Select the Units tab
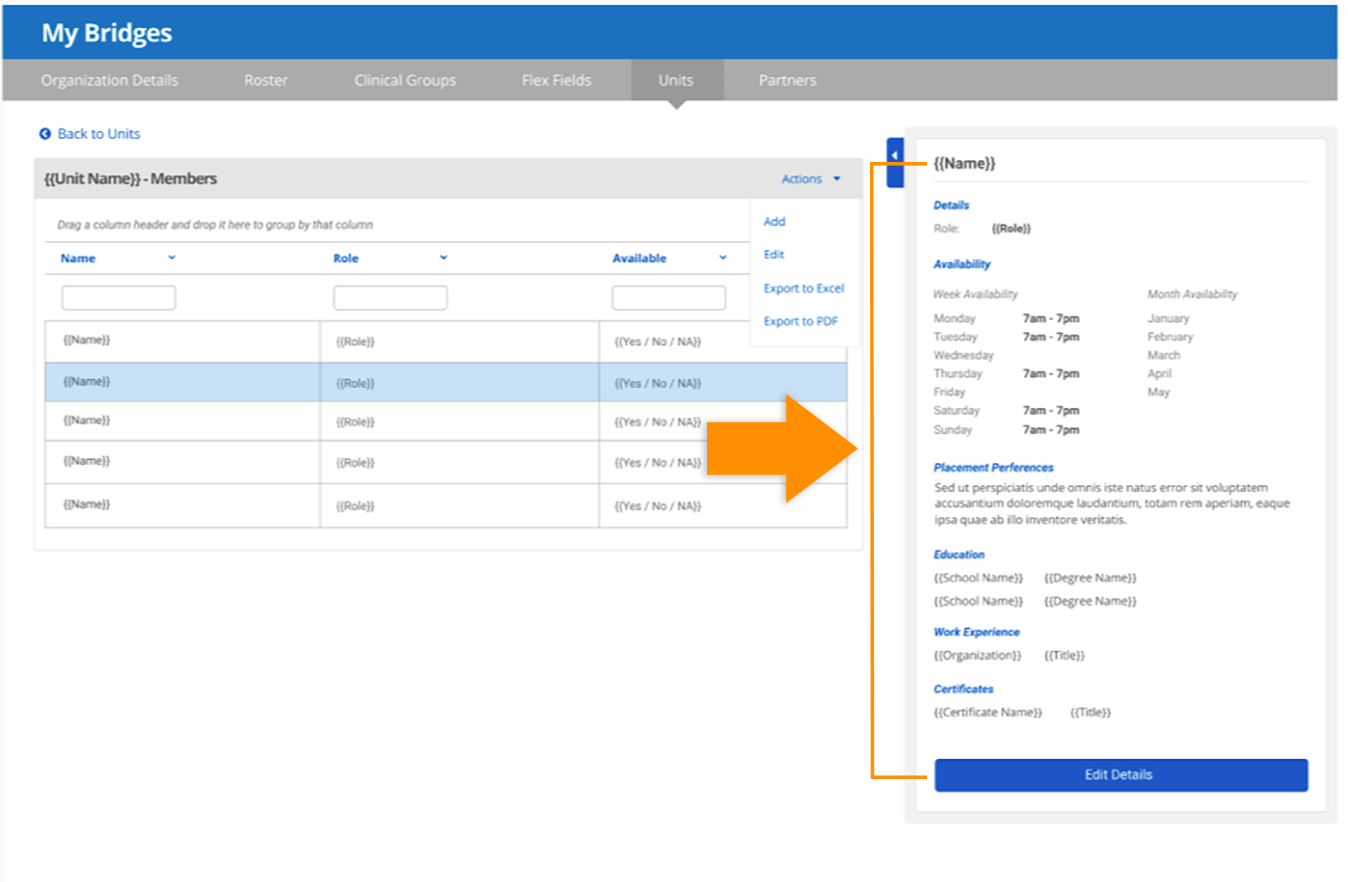This screenshot has height=882, width=1348. (x=676, y=81)
